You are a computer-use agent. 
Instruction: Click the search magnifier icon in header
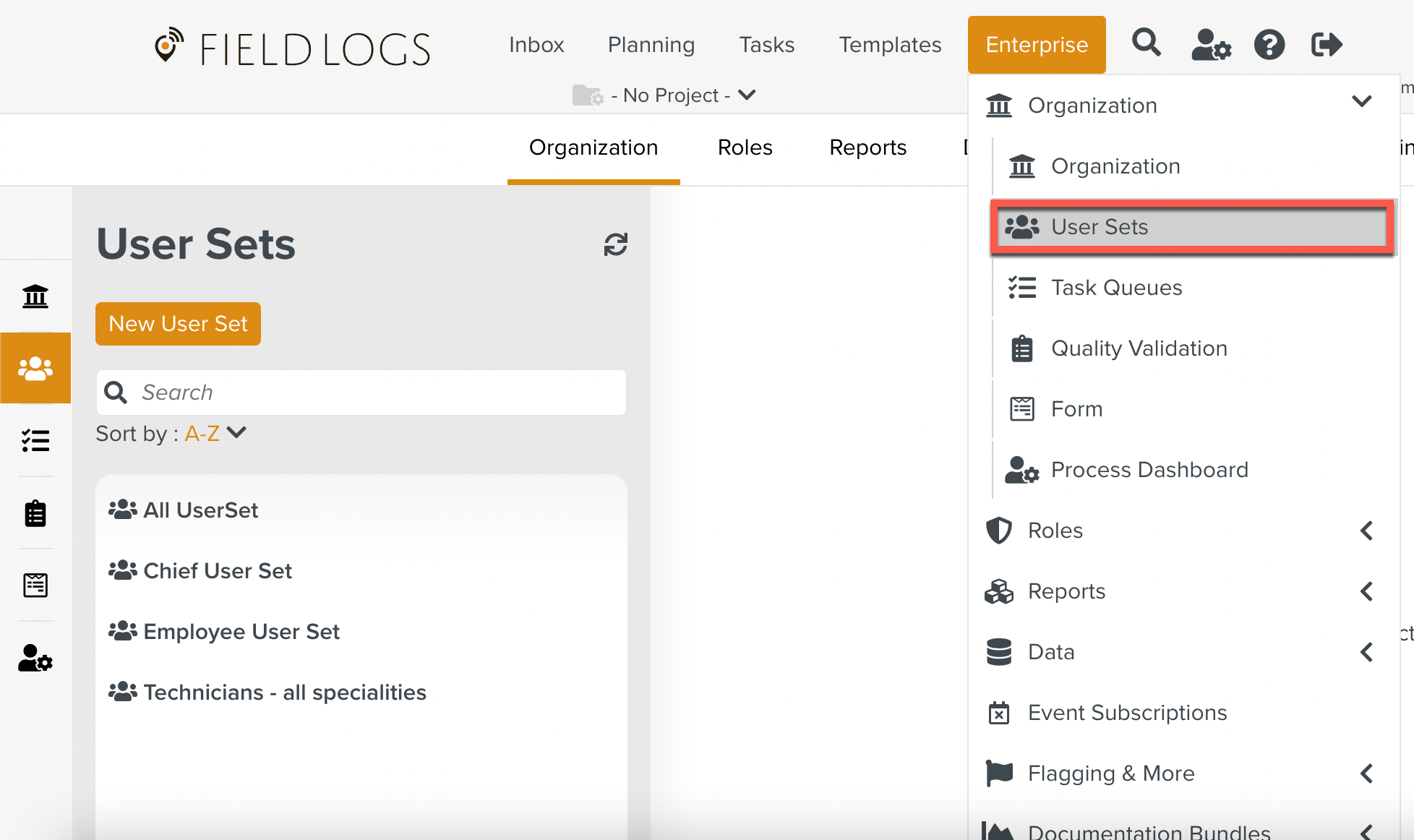pyautogui.click(x=1146, y=43)
